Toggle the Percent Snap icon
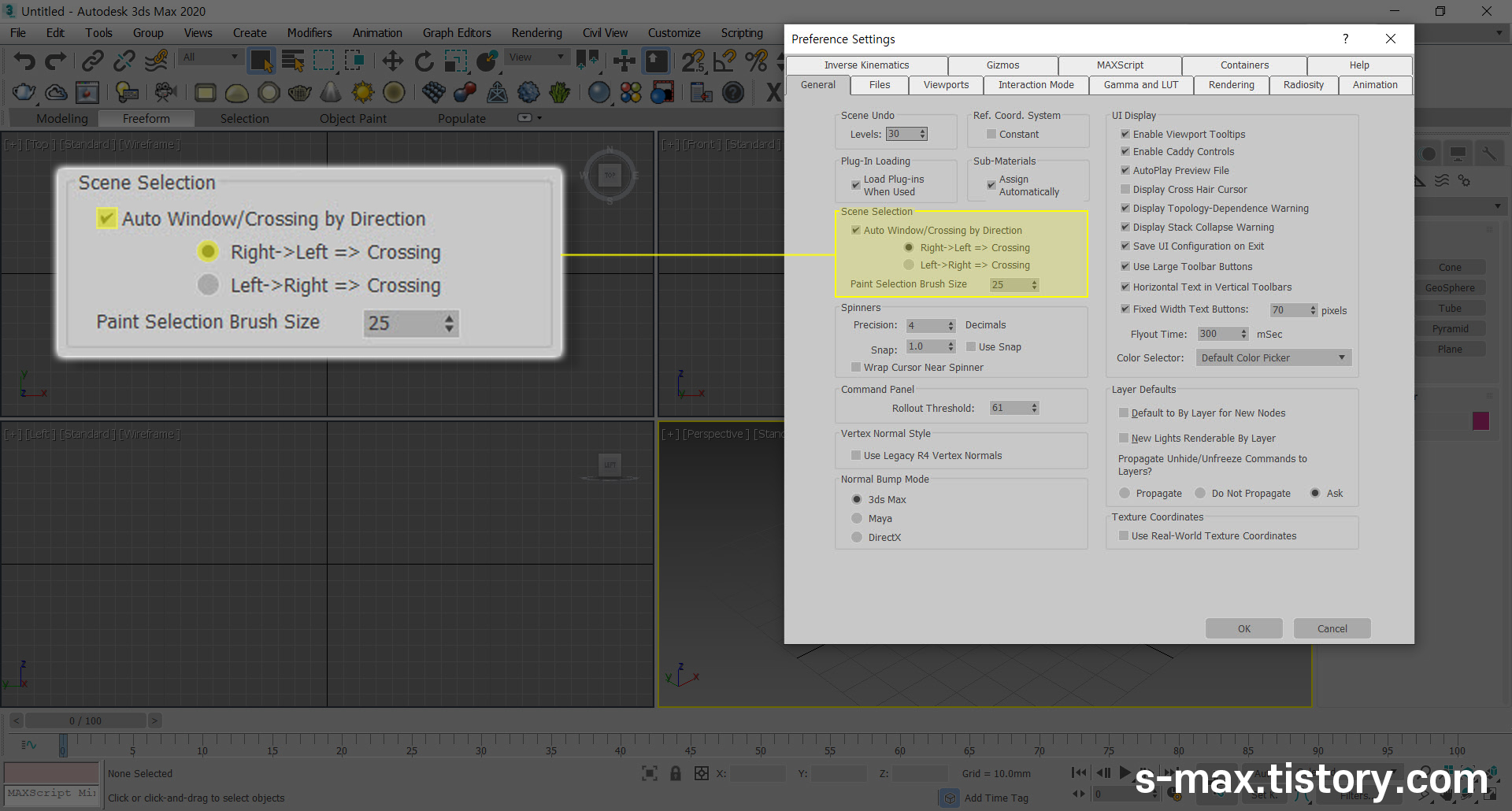The image size is (1512, 811). (756, 61)
